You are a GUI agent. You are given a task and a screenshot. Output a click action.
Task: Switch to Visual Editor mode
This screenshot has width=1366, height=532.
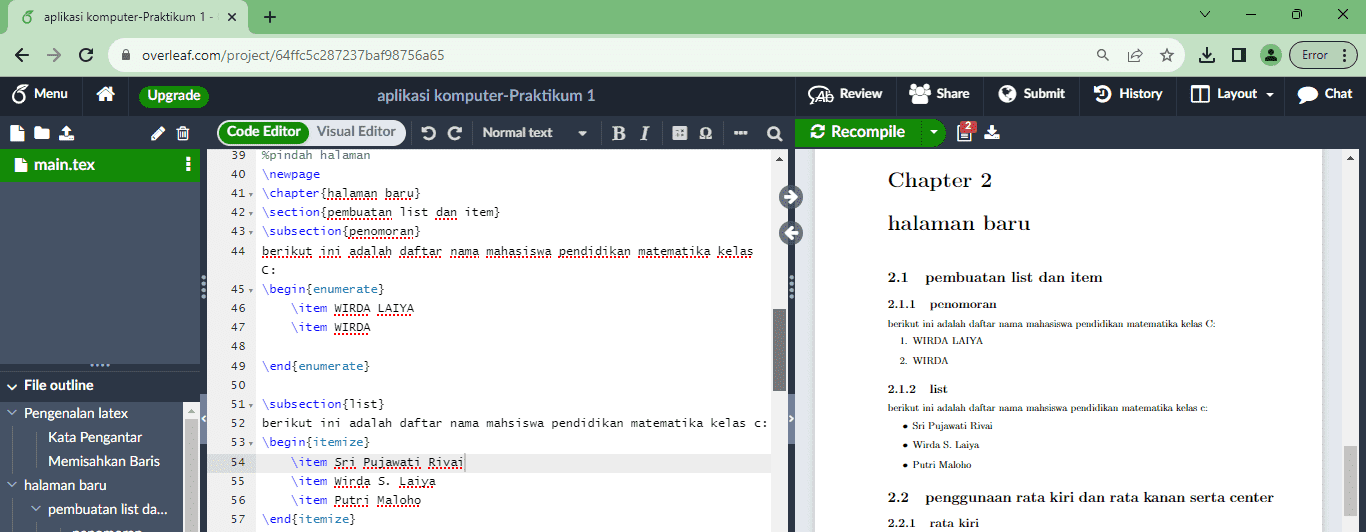coord(356,132)
